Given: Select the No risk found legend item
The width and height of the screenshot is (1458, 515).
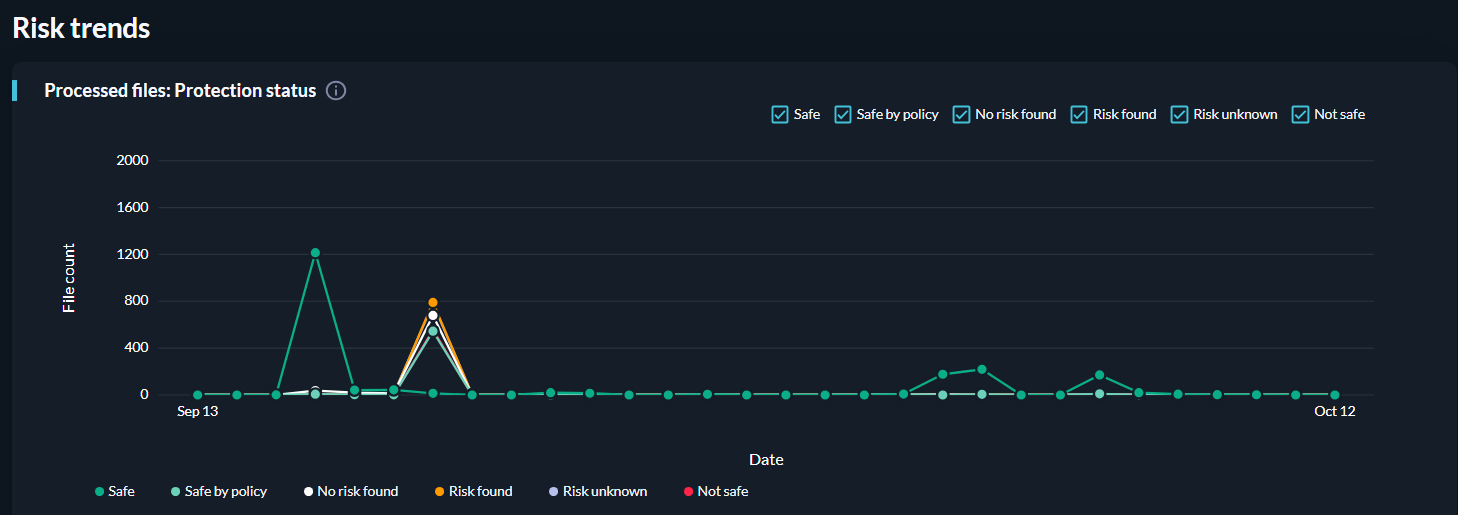Looking at the screenshot, I should [x=350, y=492].
